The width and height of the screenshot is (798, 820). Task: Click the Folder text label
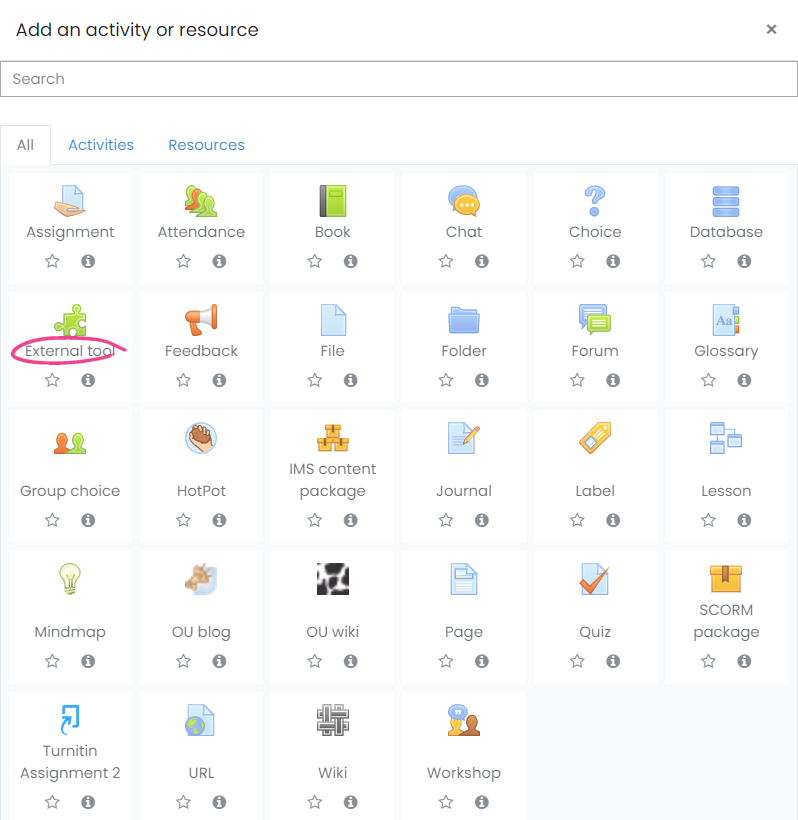(x=464, y=351)
